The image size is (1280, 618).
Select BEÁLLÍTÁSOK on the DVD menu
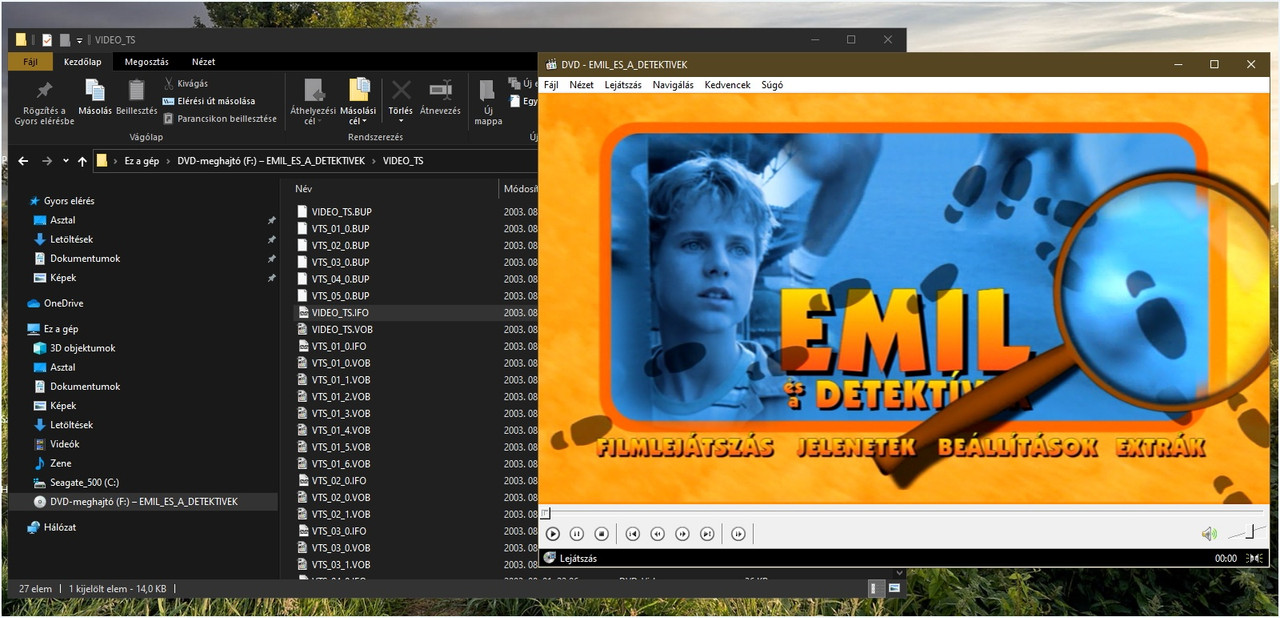click(x=1018, y=447)
